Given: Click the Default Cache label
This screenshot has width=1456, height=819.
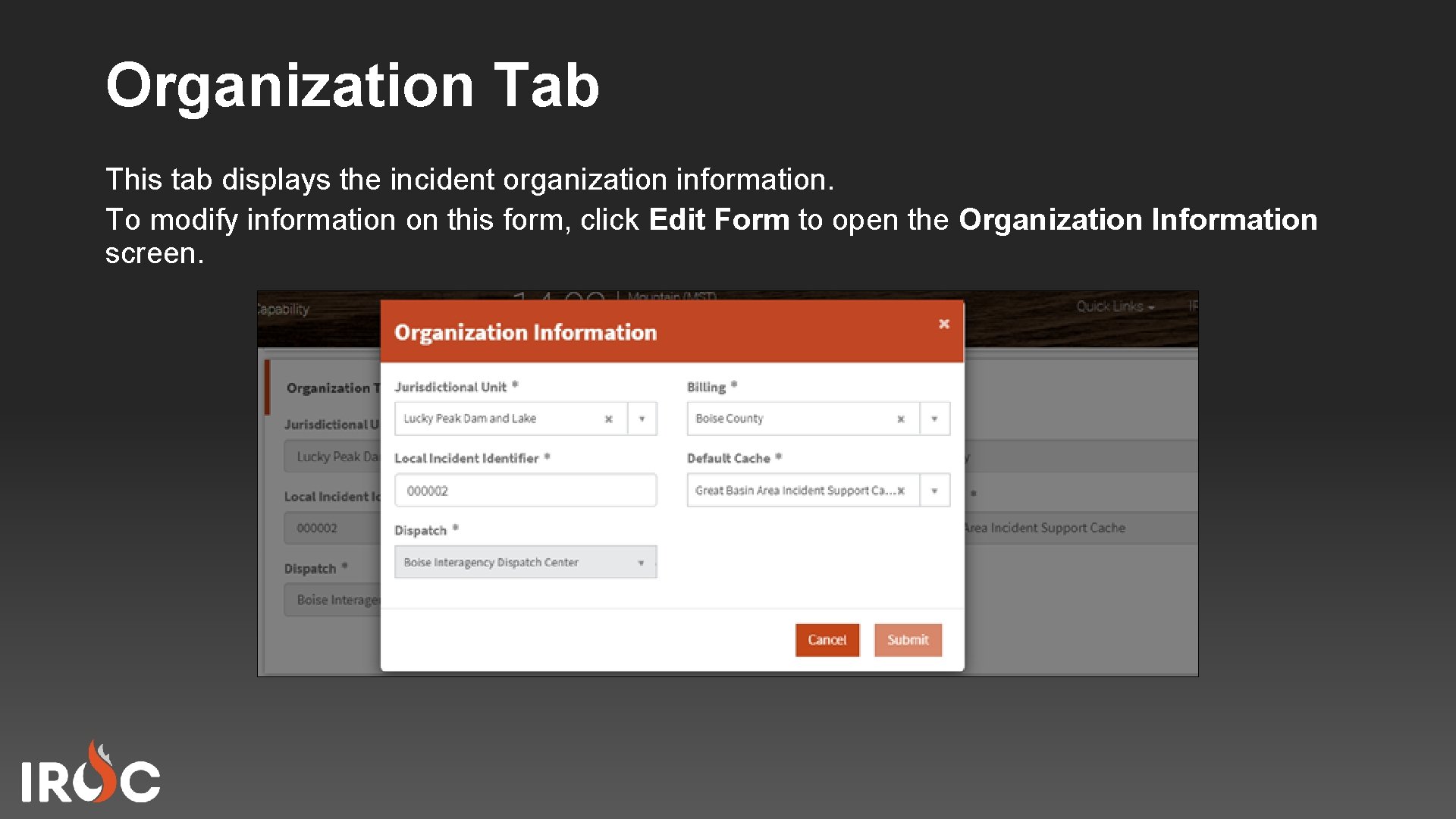Looking at the screenshot, I should point(729,458).
